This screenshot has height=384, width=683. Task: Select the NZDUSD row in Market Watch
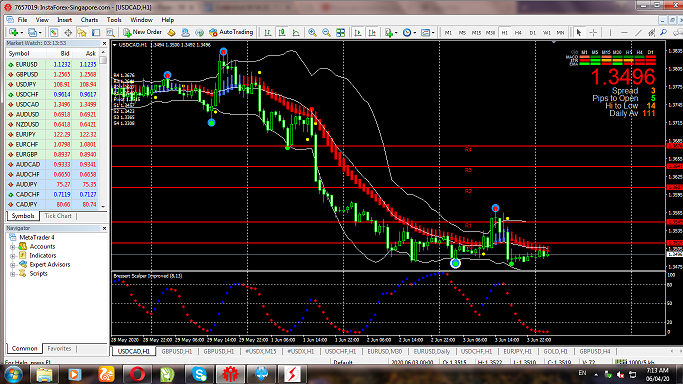(x=53, y=125)
